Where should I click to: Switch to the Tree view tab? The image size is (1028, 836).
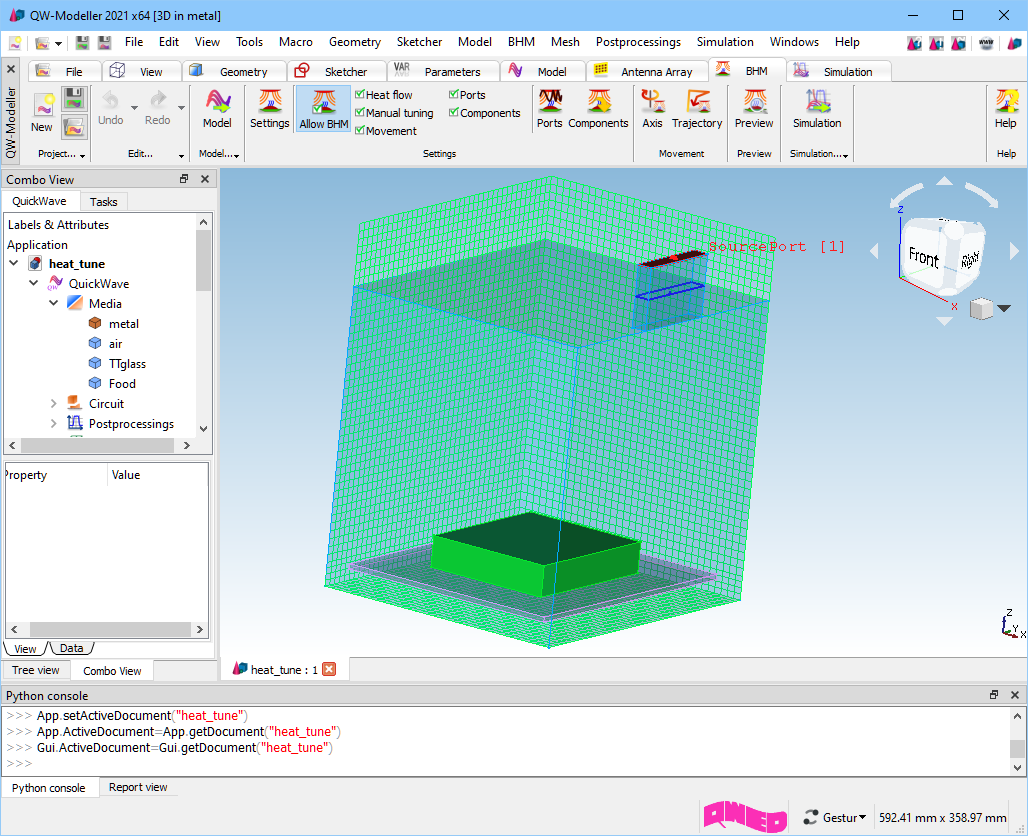36,670
